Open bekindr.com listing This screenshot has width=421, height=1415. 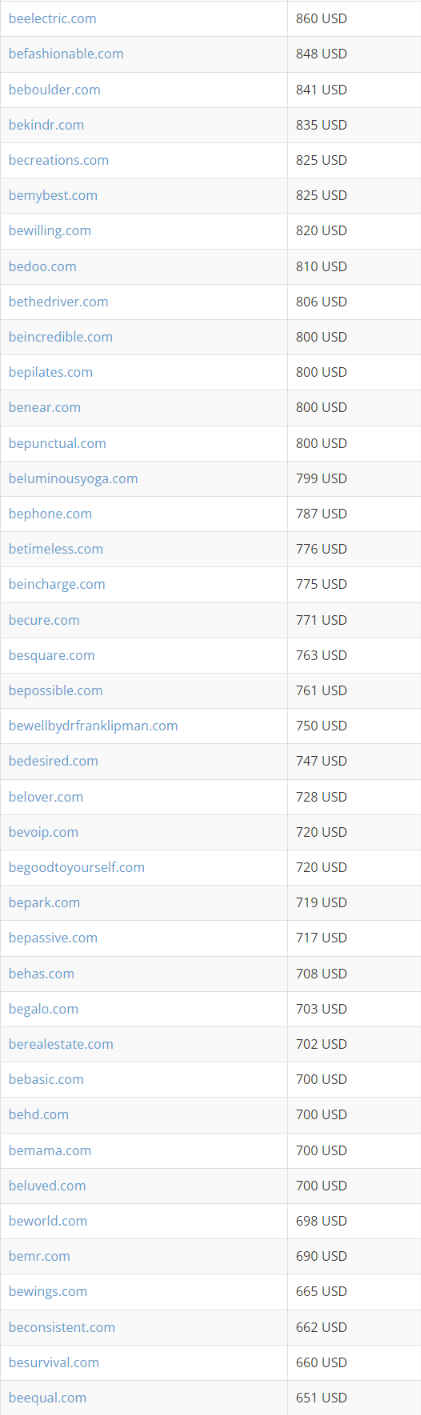(x=46, y=125)
